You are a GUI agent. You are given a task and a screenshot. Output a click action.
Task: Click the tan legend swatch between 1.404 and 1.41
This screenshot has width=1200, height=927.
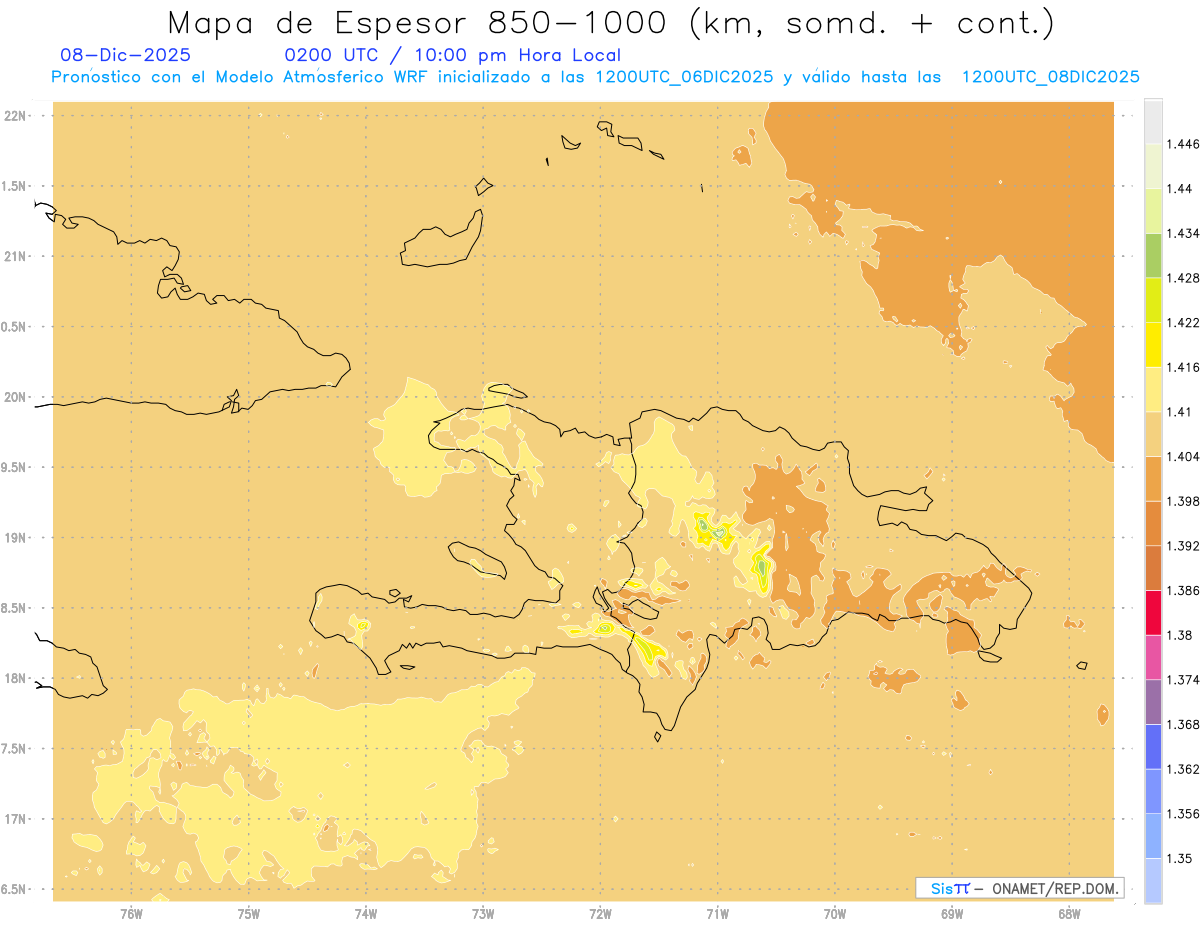coord(1153,434)
